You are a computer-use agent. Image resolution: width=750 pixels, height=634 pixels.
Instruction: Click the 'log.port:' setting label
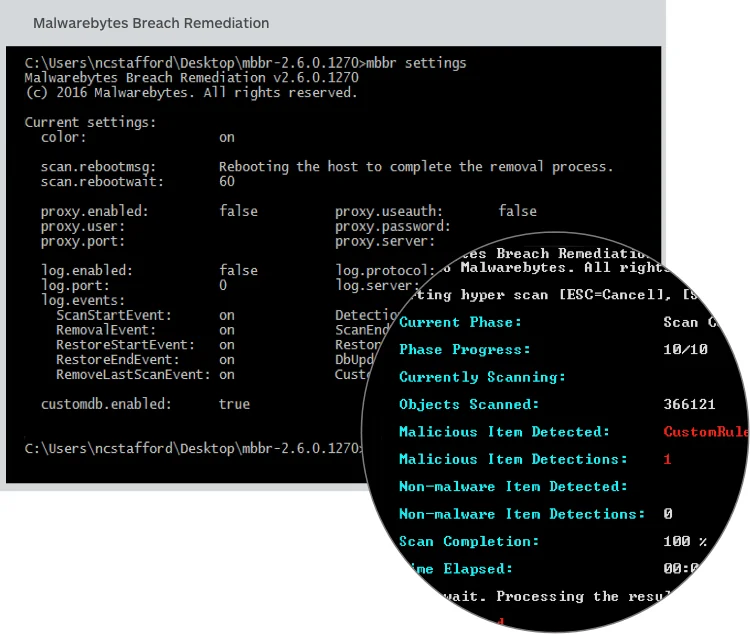[x=75, y=286]
